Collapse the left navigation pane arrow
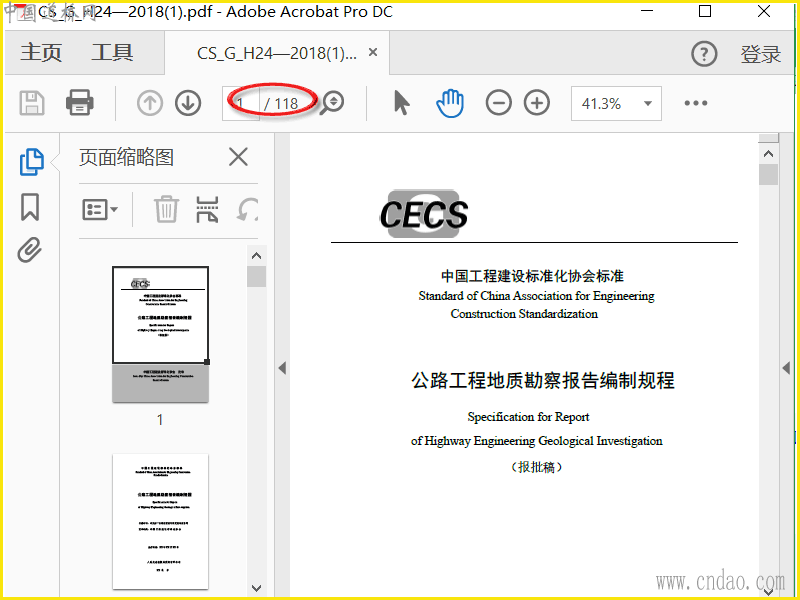 point(282,368)
